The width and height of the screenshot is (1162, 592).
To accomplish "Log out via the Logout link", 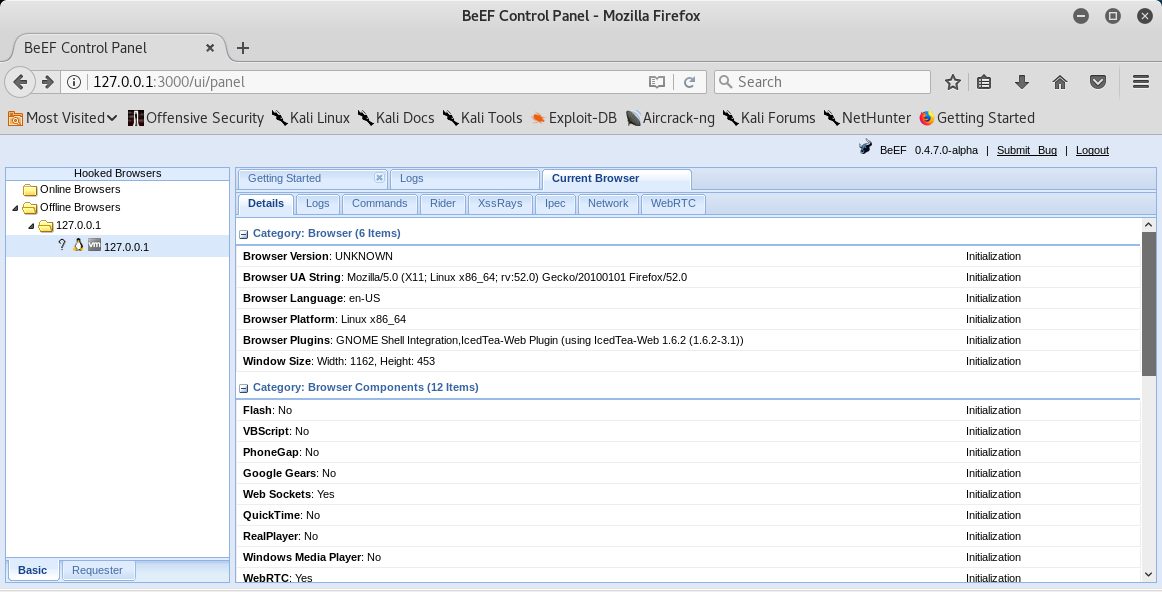I will [1092, 150].
